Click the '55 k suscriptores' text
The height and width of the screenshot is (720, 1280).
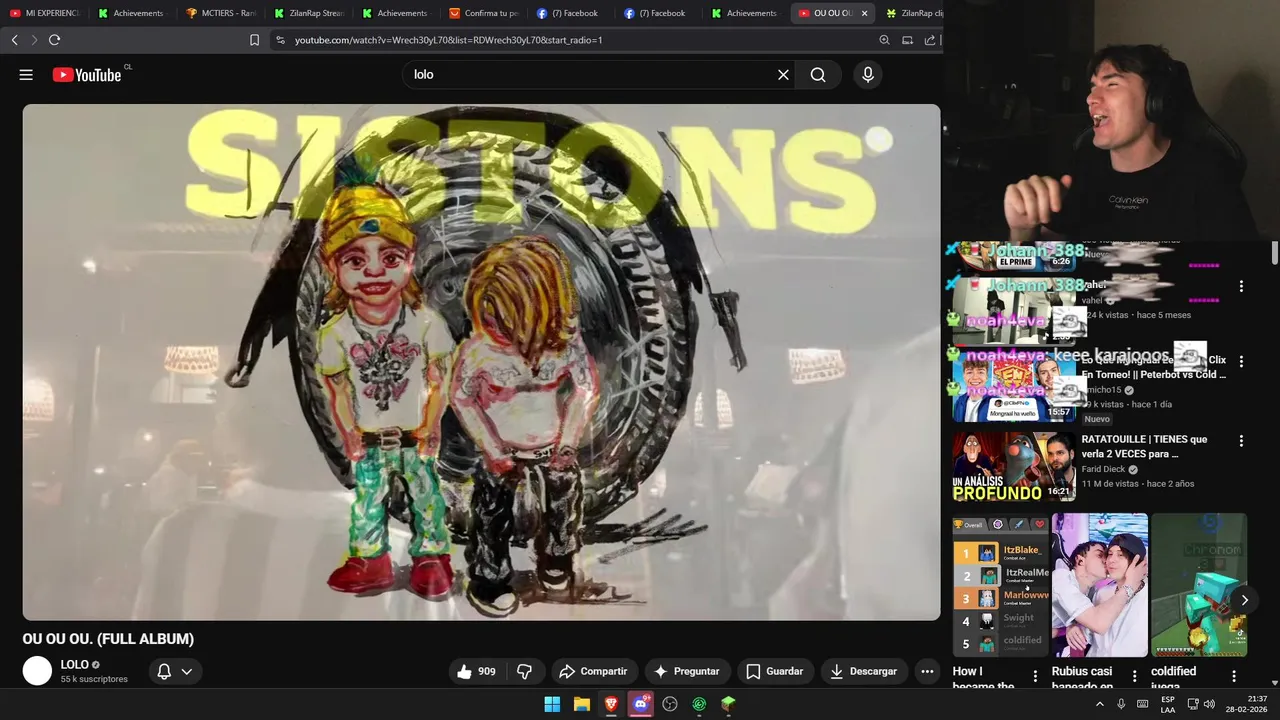pos(94,679)
